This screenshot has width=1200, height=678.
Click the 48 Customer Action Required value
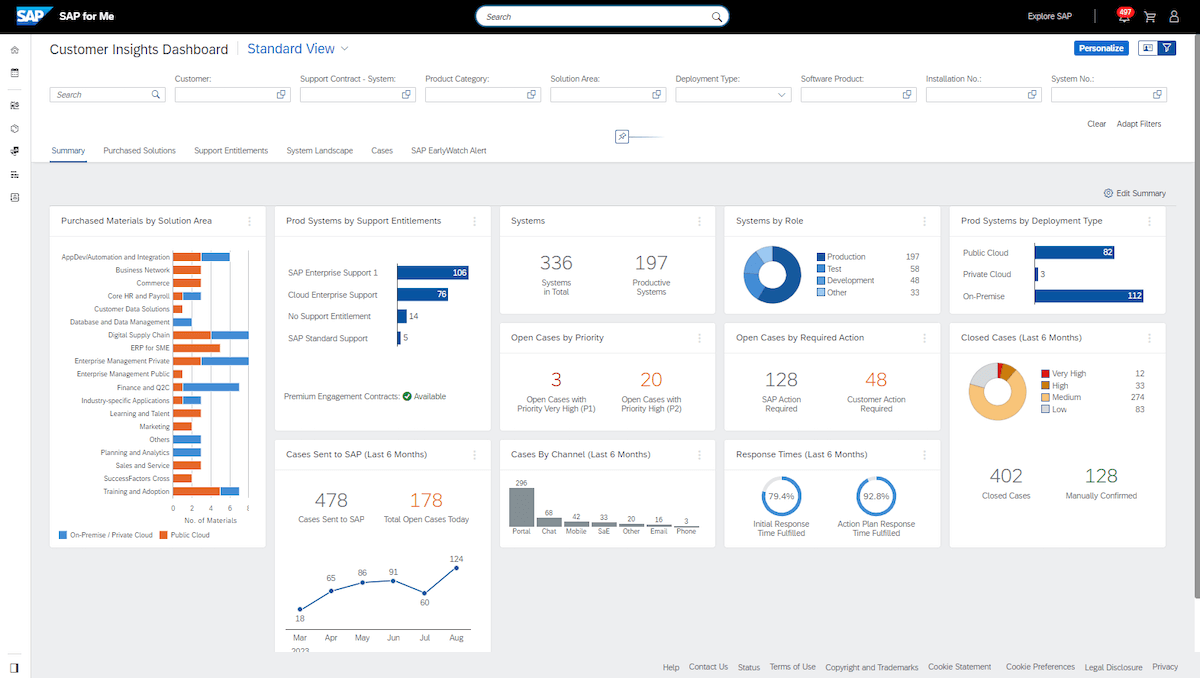click(x=876, y=380)
